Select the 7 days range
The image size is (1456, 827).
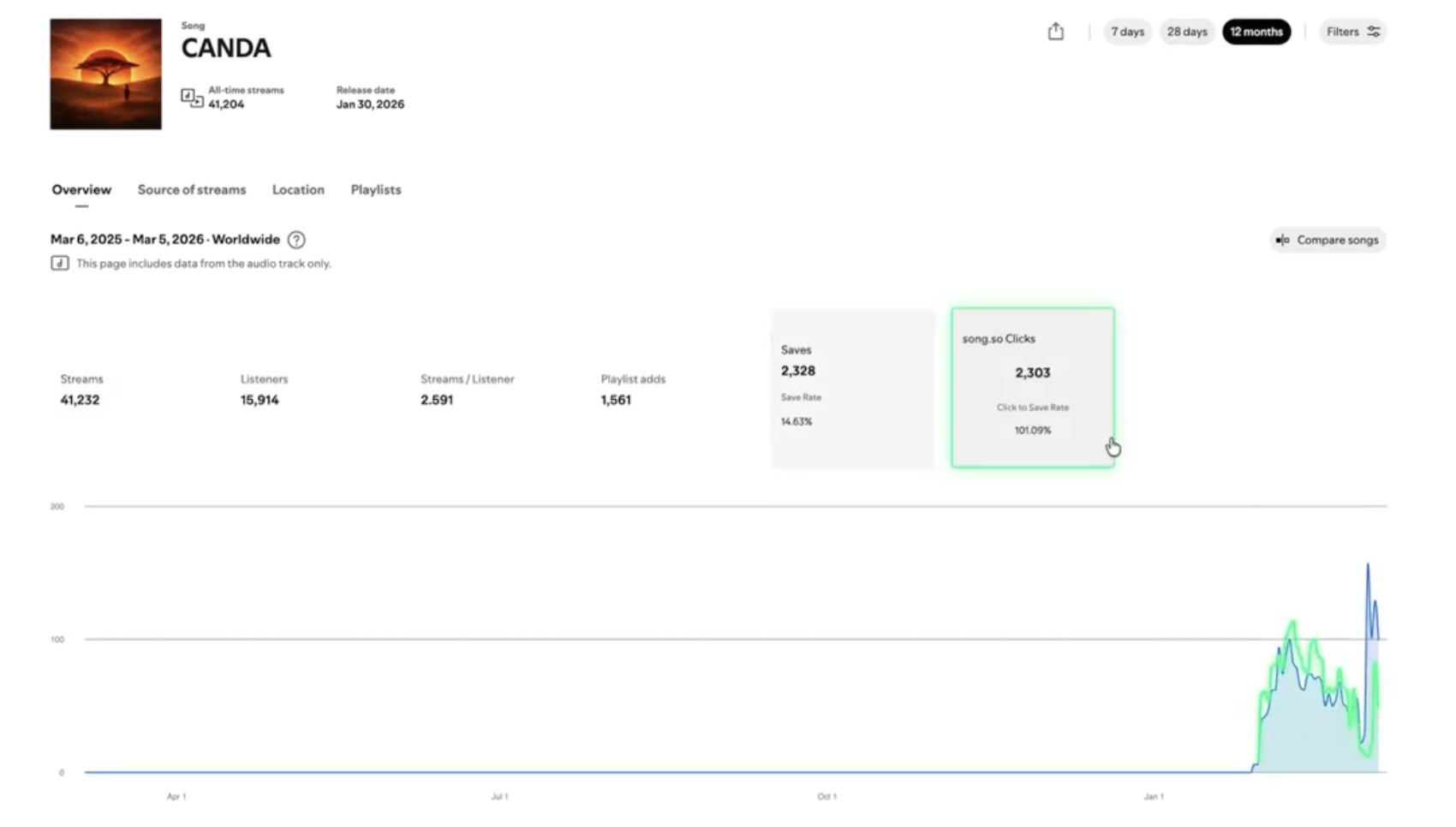1127,32
